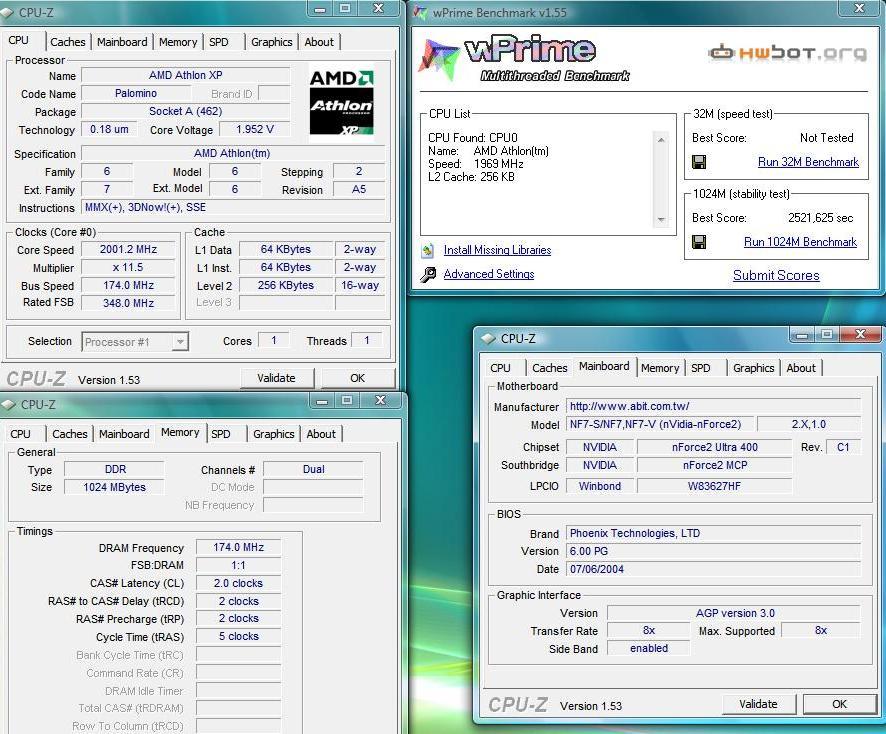Open Memory tab in top CPU-Z window

(178, 42)
